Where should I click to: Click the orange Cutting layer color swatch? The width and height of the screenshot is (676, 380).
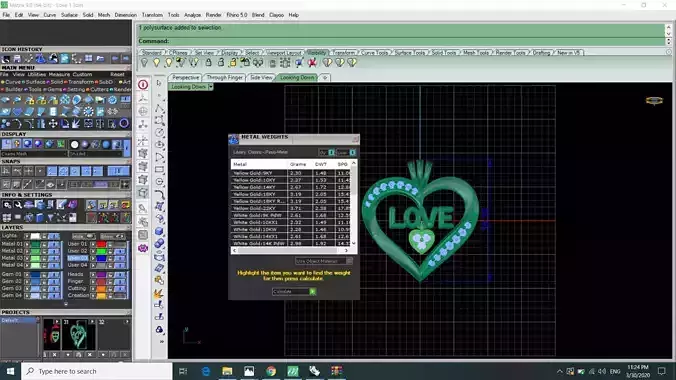pyautogui.click(x=101, y=288)
